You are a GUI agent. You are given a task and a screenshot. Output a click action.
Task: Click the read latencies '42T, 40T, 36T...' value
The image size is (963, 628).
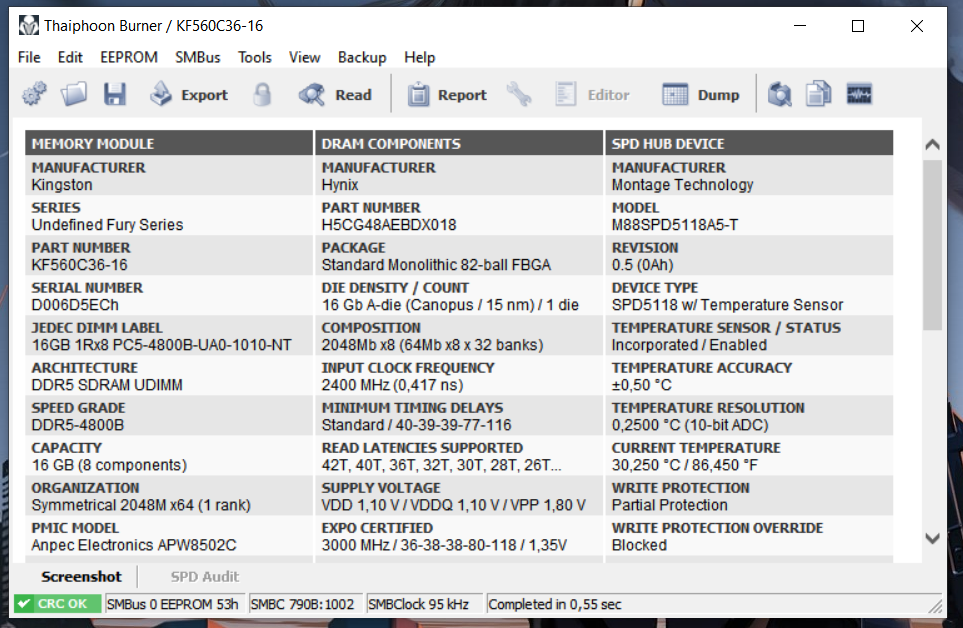441,465
